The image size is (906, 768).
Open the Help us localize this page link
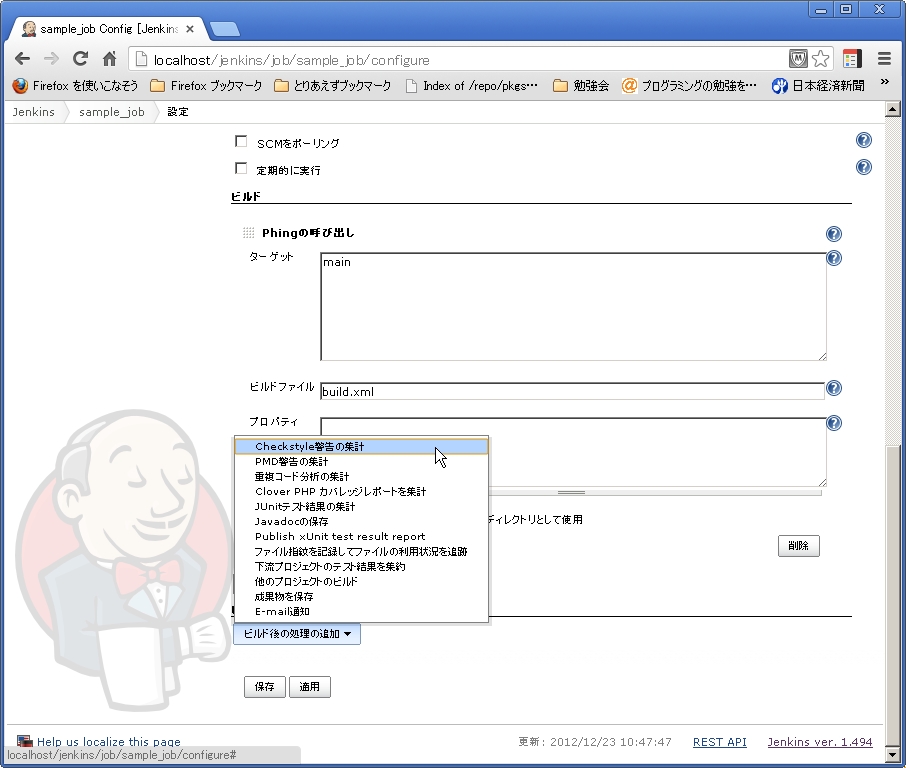(x=109, y=741)
